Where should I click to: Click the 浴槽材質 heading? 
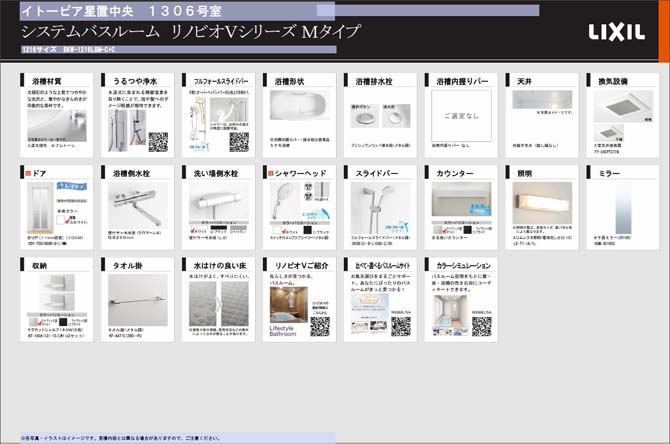[47, 81]
